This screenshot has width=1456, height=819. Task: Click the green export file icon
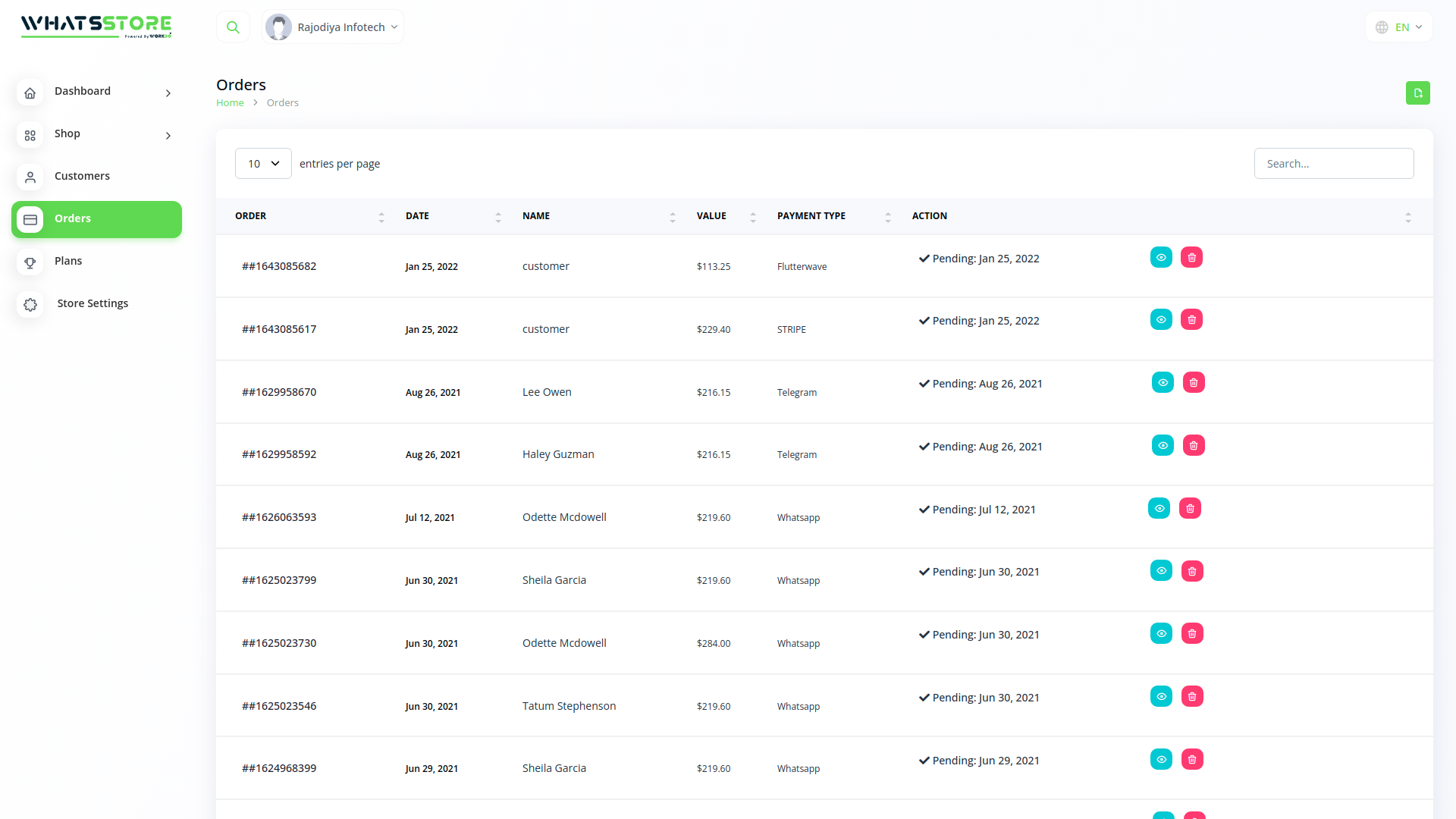[x=1417, y=93]
